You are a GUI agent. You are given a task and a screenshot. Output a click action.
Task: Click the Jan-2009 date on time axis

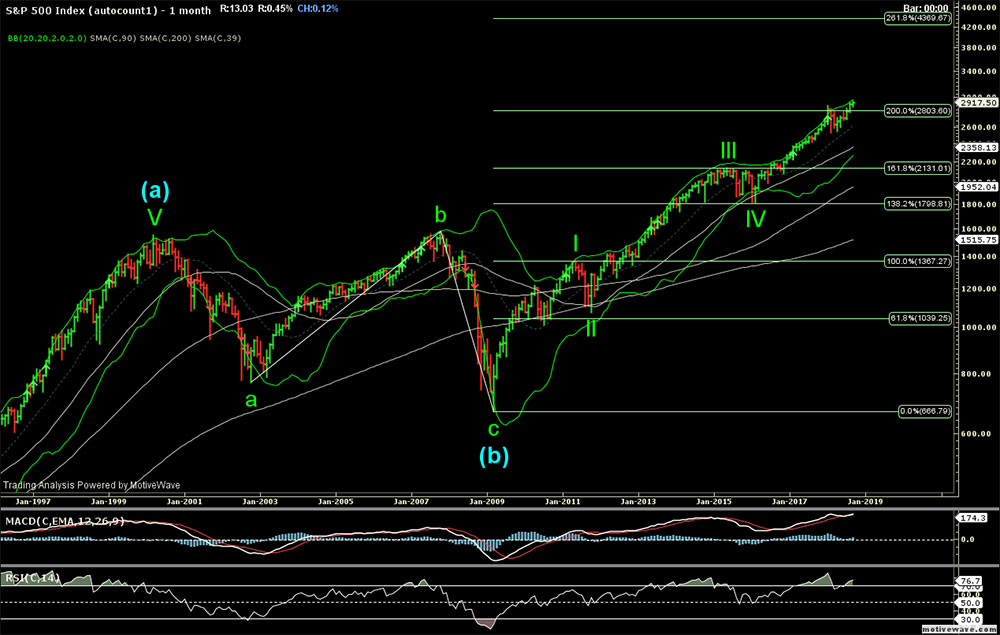[x=487, y=500]
